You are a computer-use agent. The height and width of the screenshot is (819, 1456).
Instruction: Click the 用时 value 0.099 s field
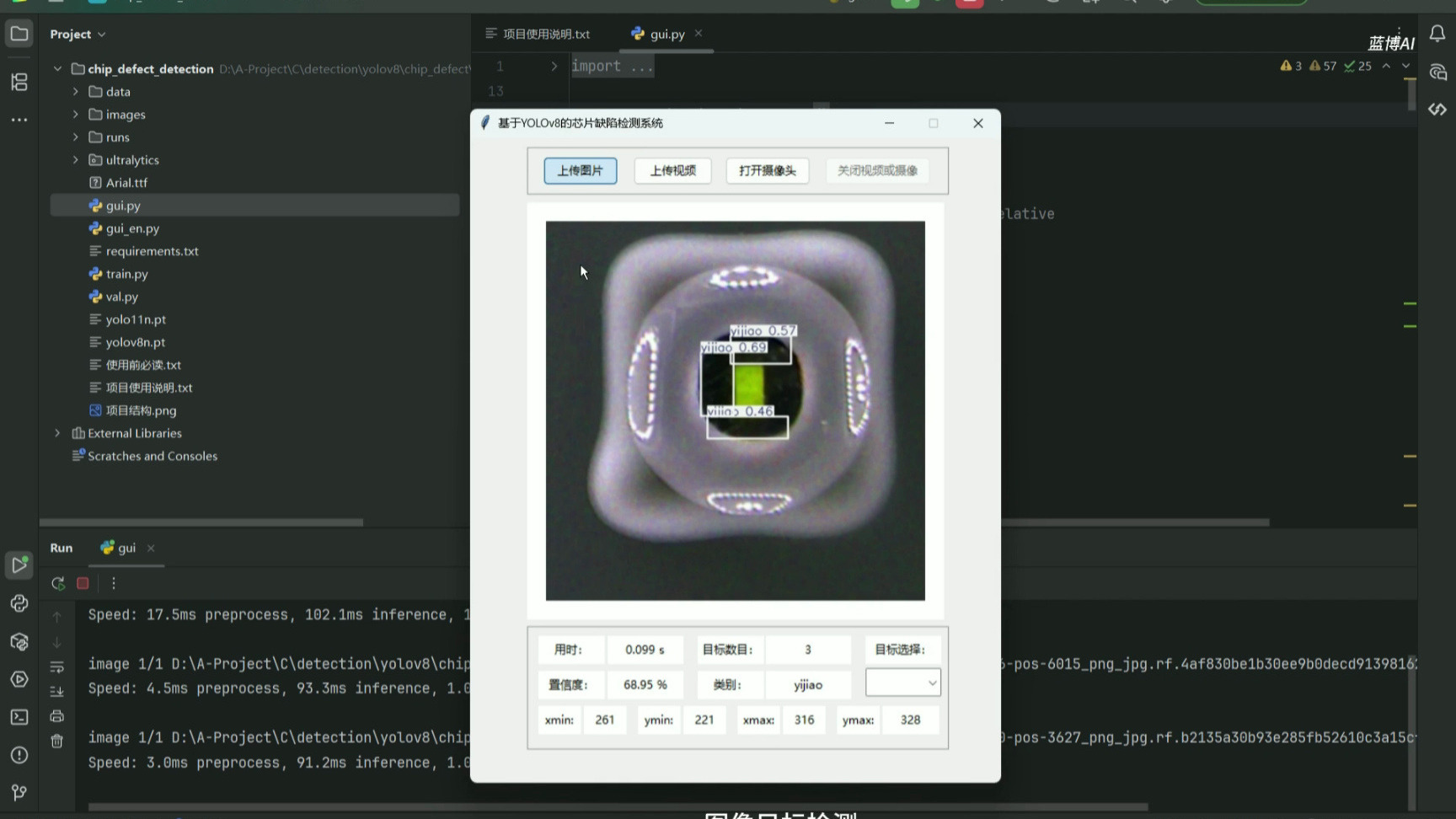[x=645, y=650]
